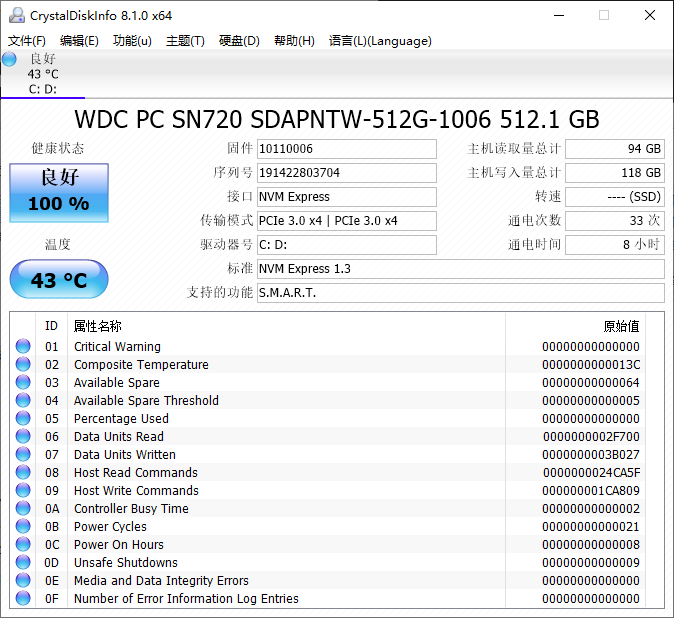Screen dimensions: 674x618
Task: Open the 语言(L)(Language) menu
Action: click(380, 41)
